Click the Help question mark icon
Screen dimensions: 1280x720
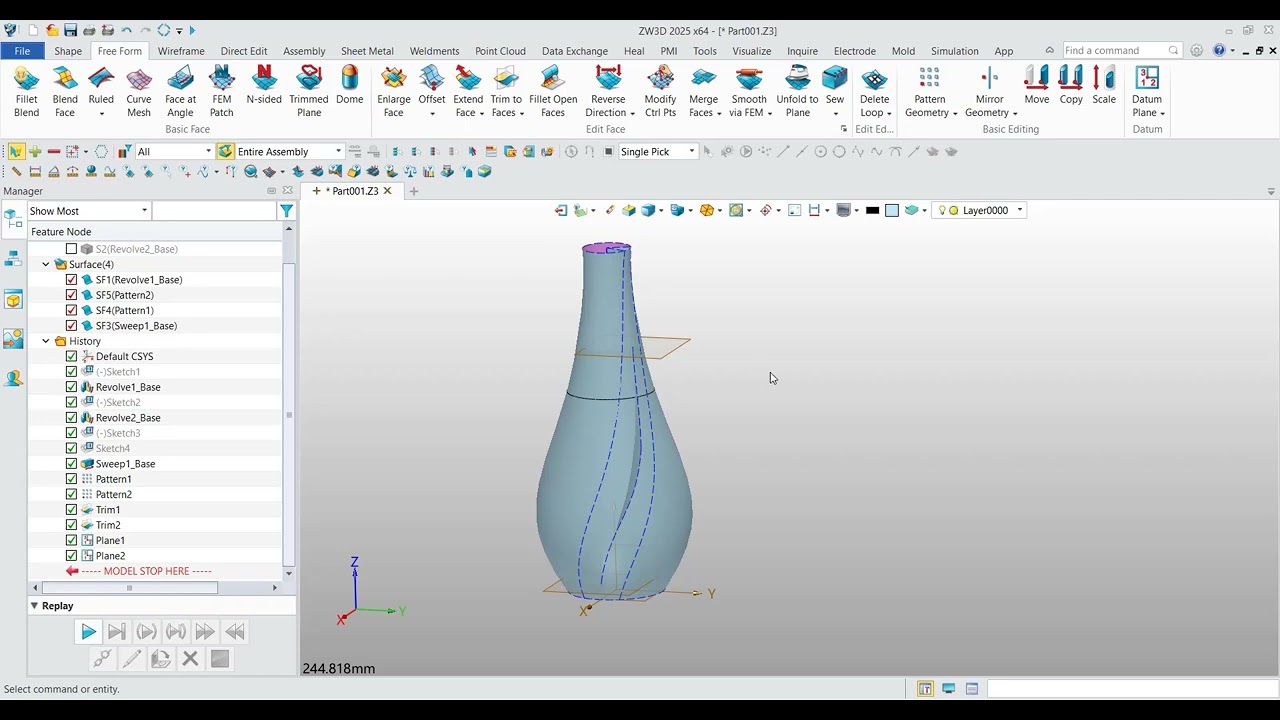click(1219, 51)
